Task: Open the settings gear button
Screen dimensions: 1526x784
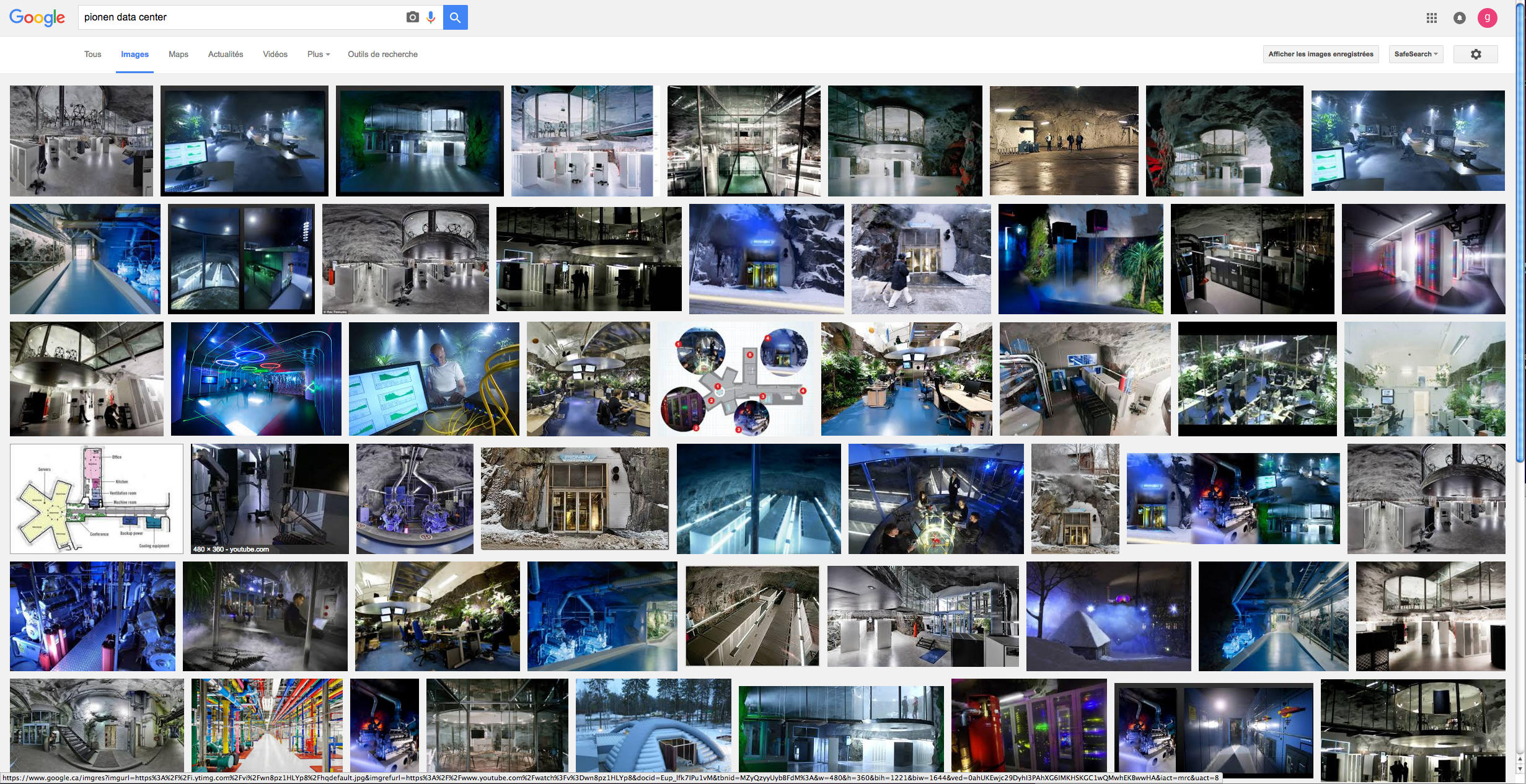Action: point(1475,55)
